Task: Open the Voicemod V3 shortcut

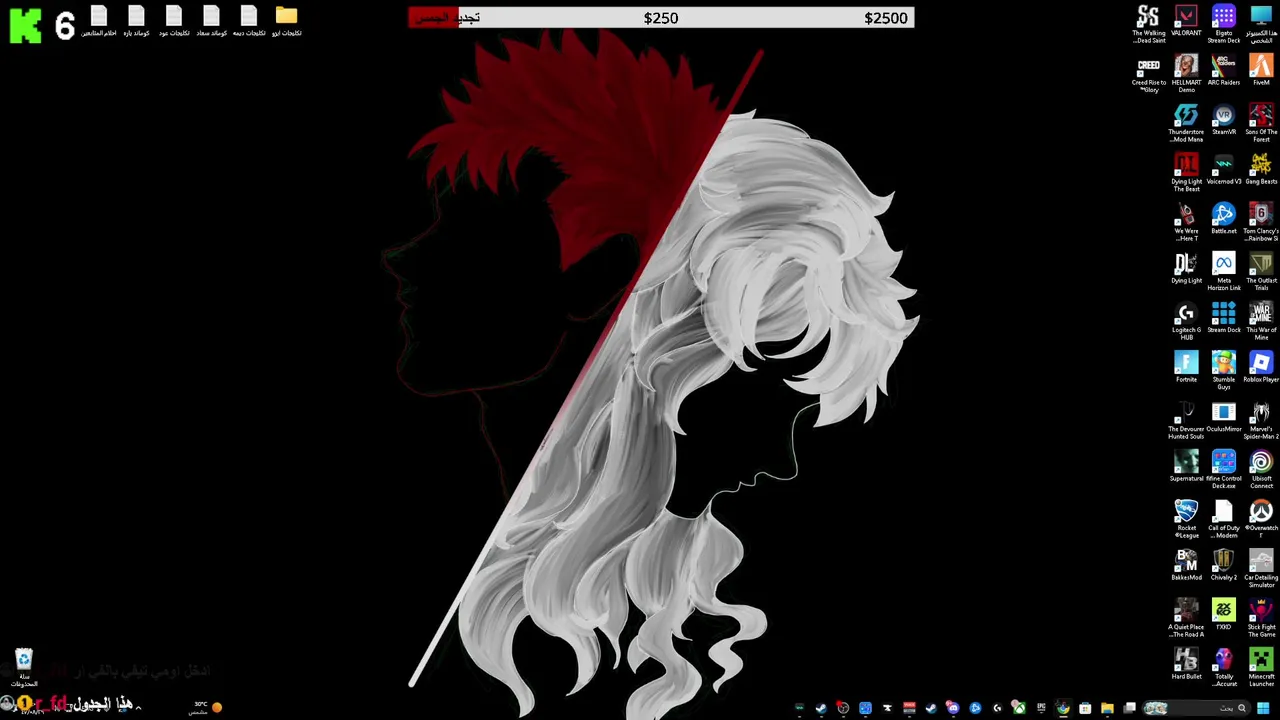Action: click(x=1224, y=169)
